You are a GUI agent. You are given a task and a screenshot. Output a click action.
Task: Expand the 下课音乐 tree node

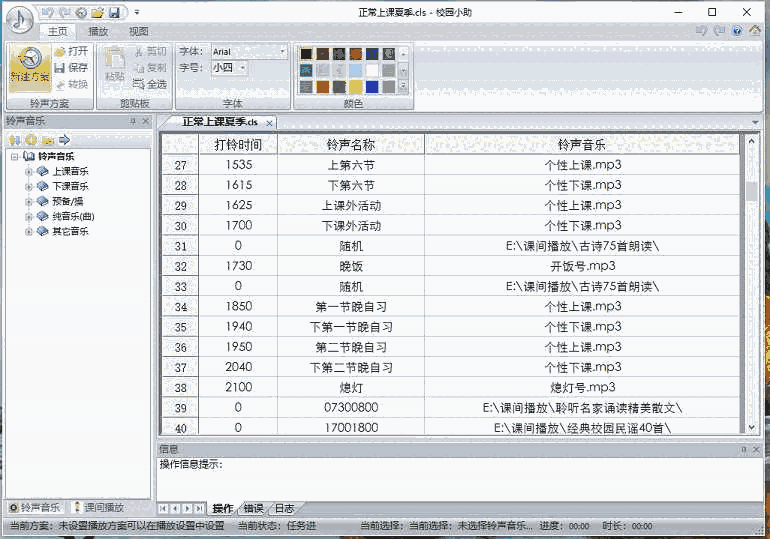click(x=28, y=187)
